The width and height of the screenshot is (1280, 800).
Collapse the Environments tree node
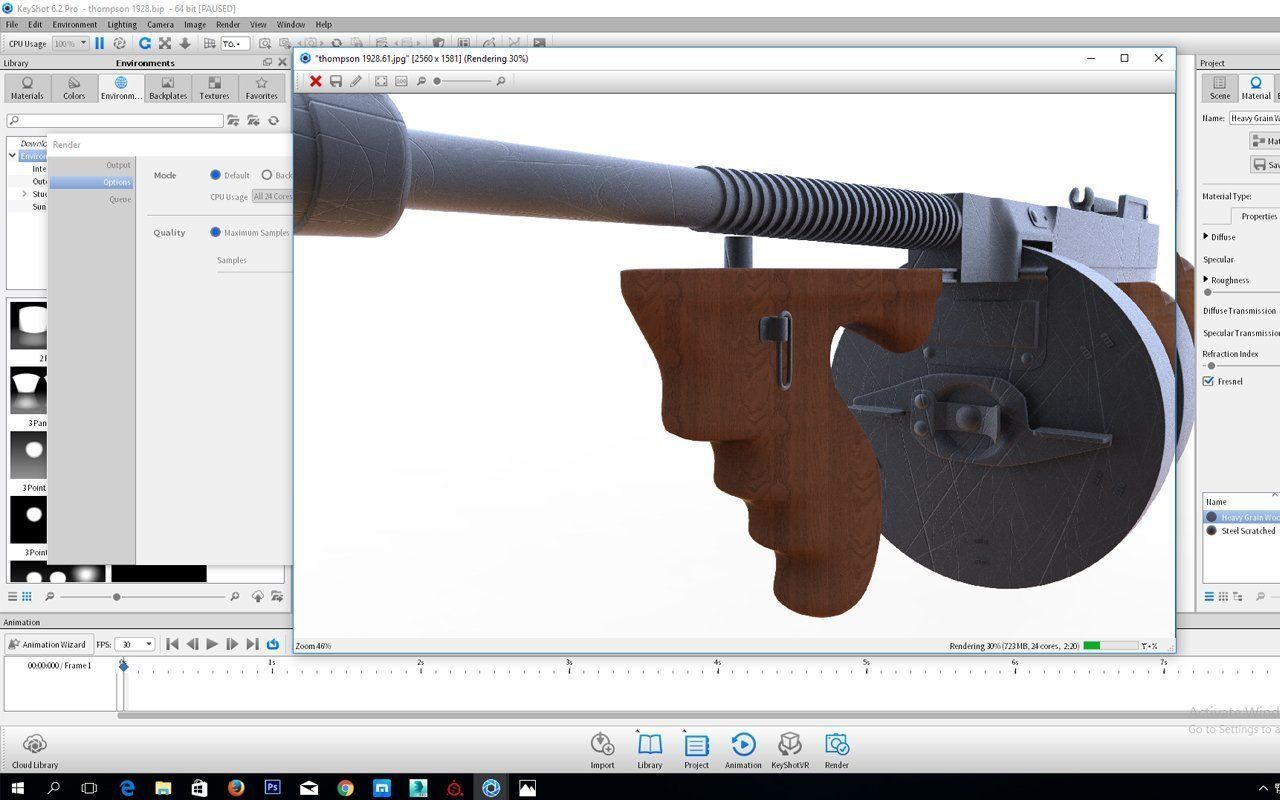(x=13, y=156)
